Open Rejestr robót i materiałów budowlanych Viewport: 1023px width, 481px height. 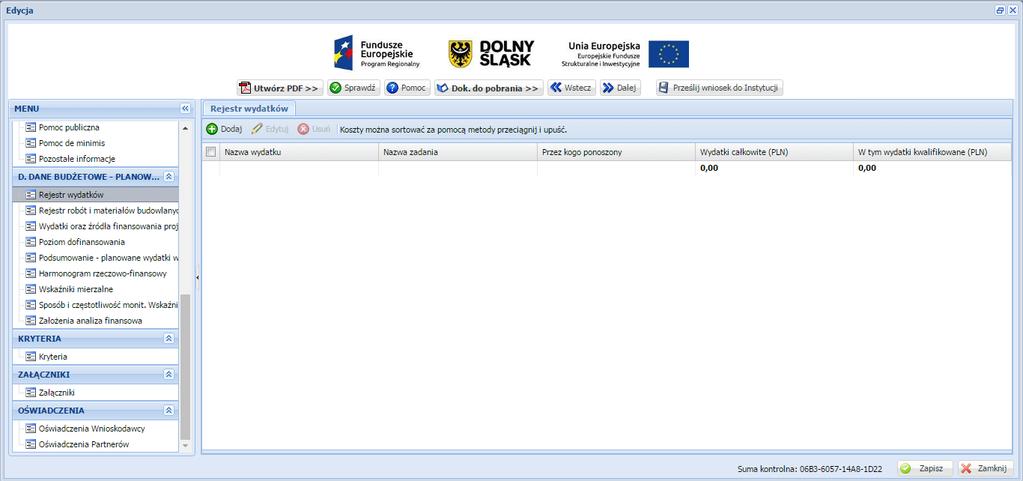point(101,210)
